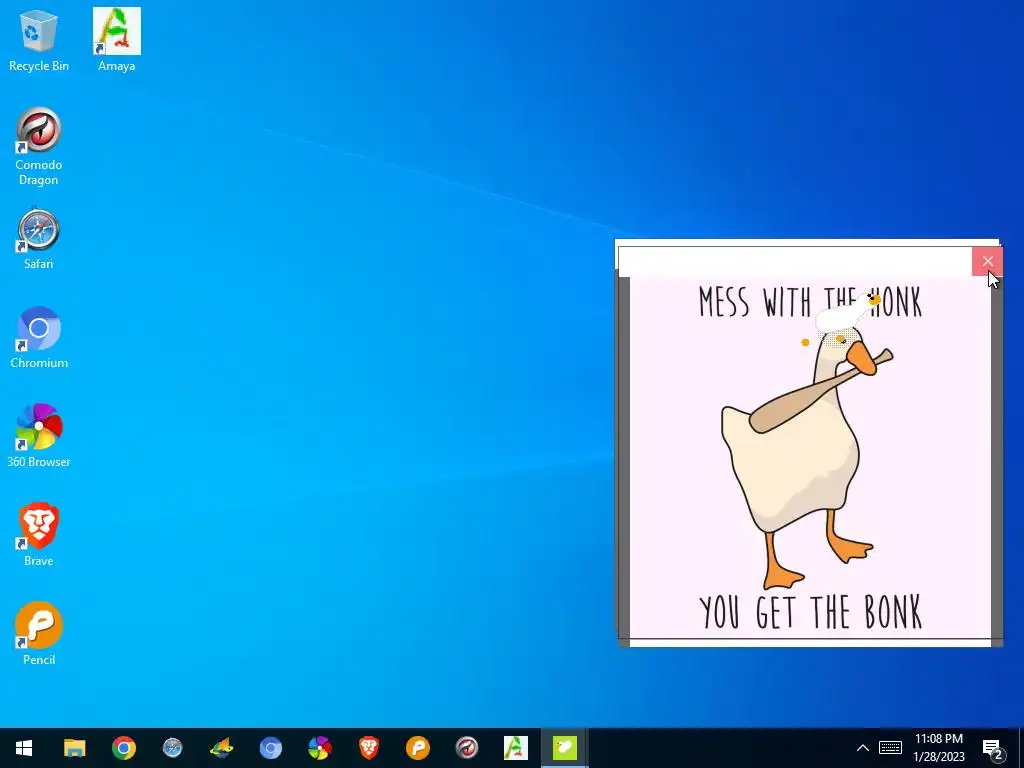The width and height of the screenshot is (1024, 768).
Task: Open the touch keyboard tray icon
Action: coord(890,748)
